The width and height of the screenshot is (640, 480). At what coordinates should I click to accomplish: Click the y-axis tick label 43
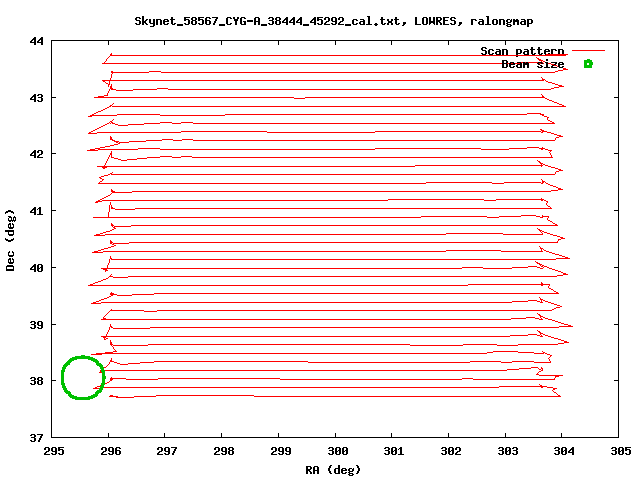[36, 98]
